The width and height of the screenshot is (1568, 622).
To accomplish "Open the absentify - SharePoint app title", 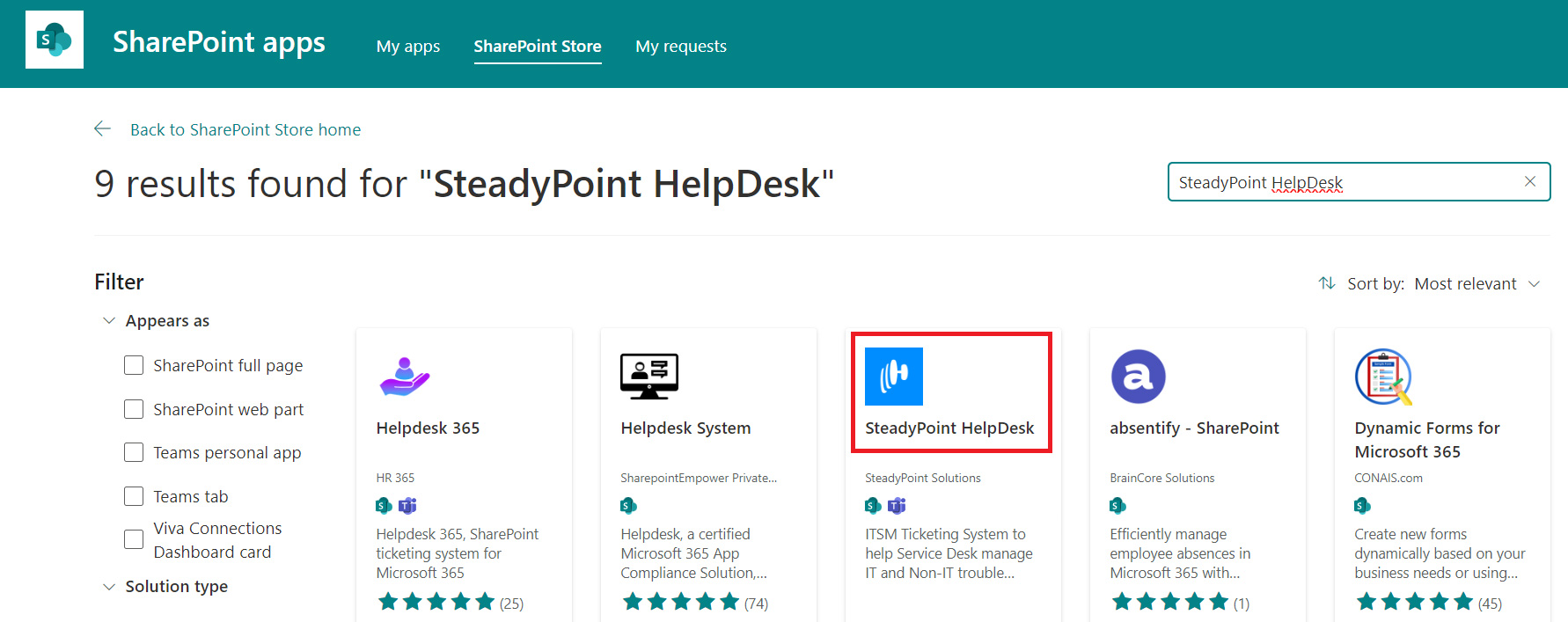I will (x=1194, y=428).
